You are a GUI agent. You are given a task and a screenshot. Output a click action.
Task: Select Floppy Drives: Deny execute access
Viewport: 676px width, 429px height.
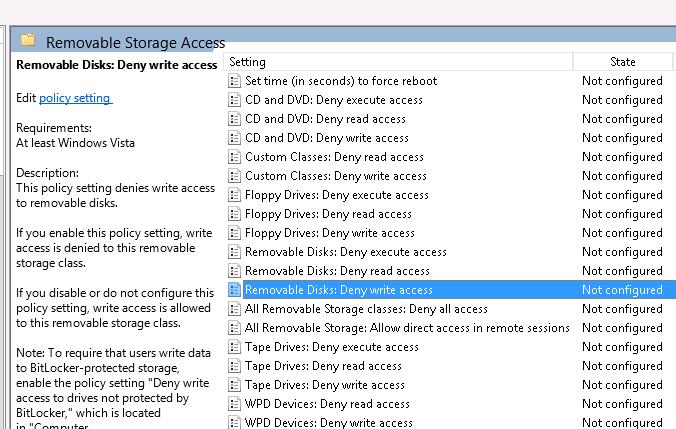pos(336,195)
